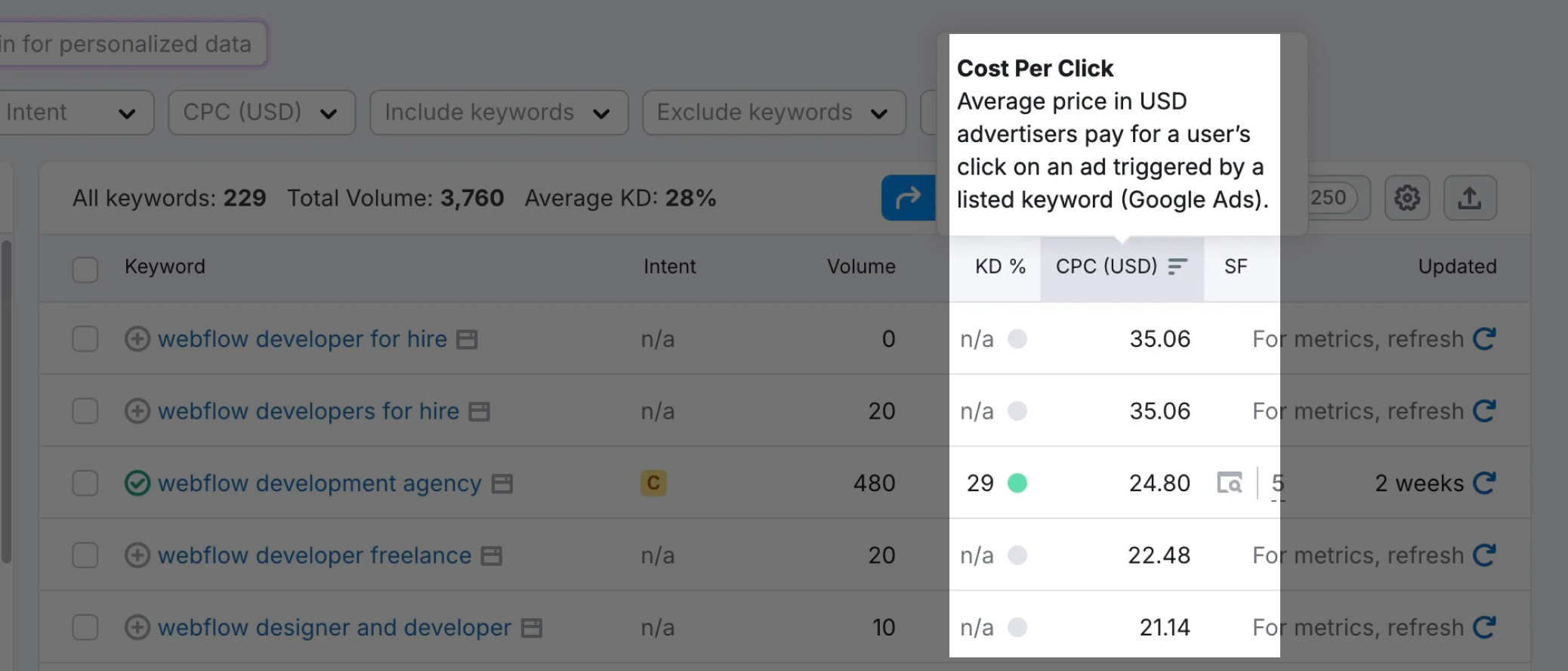Open SERP view icon for webflow developer freelance
The width and height of the screenshot is (1568, 671).
pos(492,556)
